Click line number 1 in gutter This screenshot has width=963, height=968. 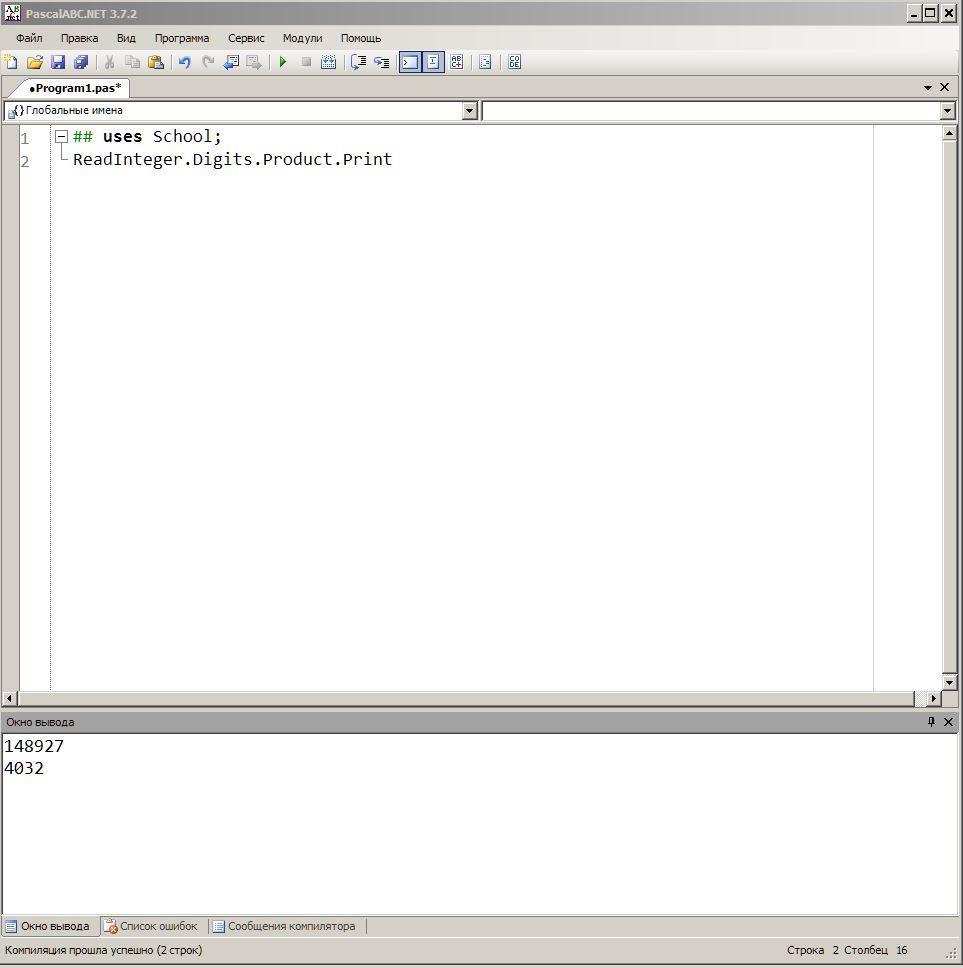click(x=25, y=138)
